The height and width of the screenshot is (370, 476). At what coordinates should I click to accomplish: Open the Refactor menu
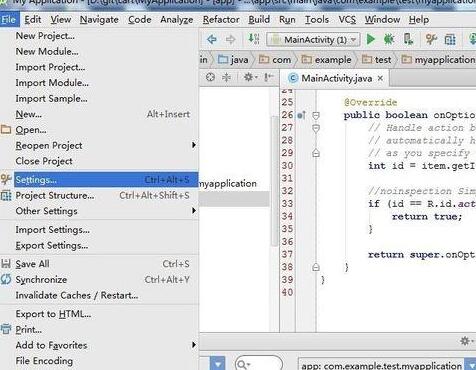[x=221, y=20]
